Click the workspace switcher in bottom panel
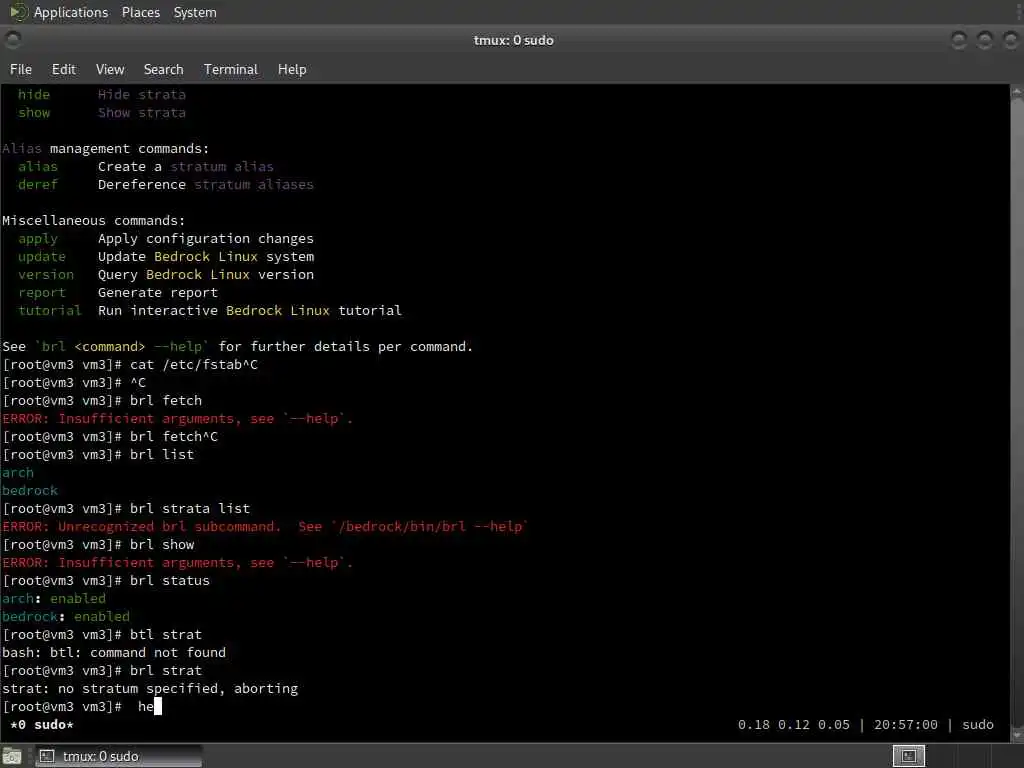Image resolution: width=1024 pixels, height=768 pixels. pyautogui.click(x=908, y=756)
